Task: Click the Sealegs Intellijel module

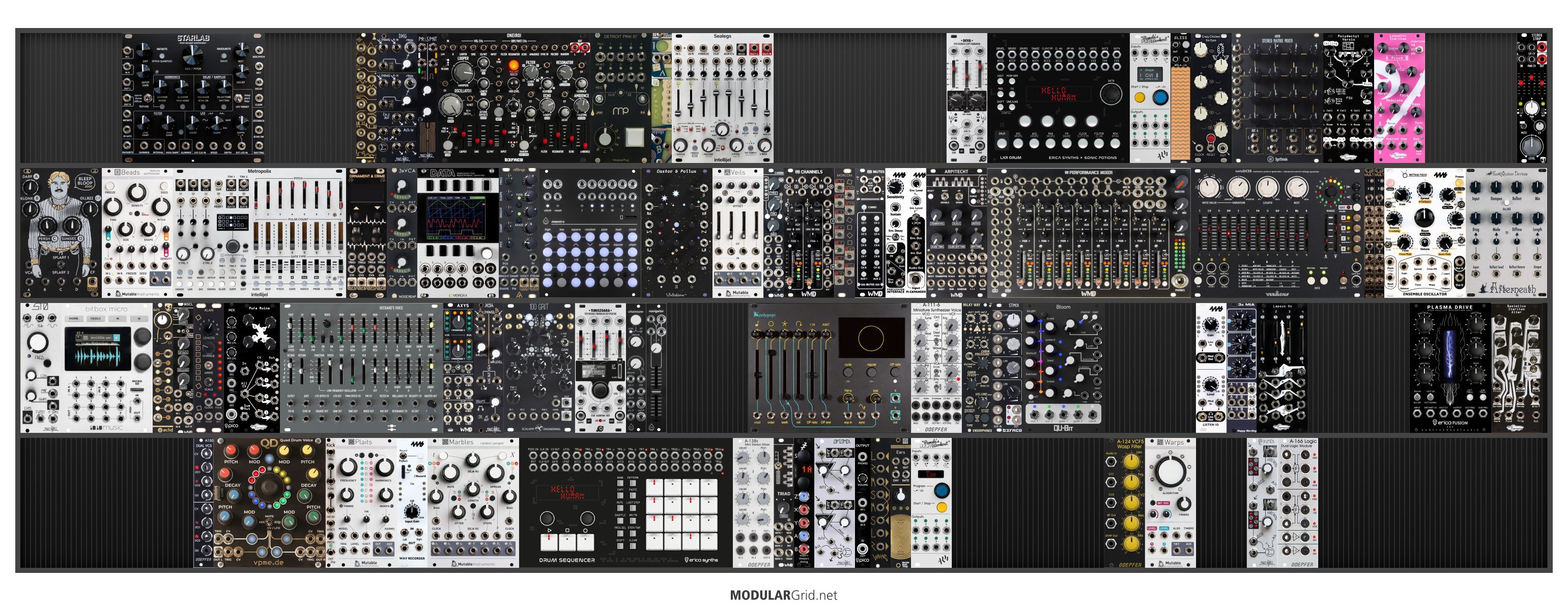Action: pyautogui.click(x=723, y=97)
